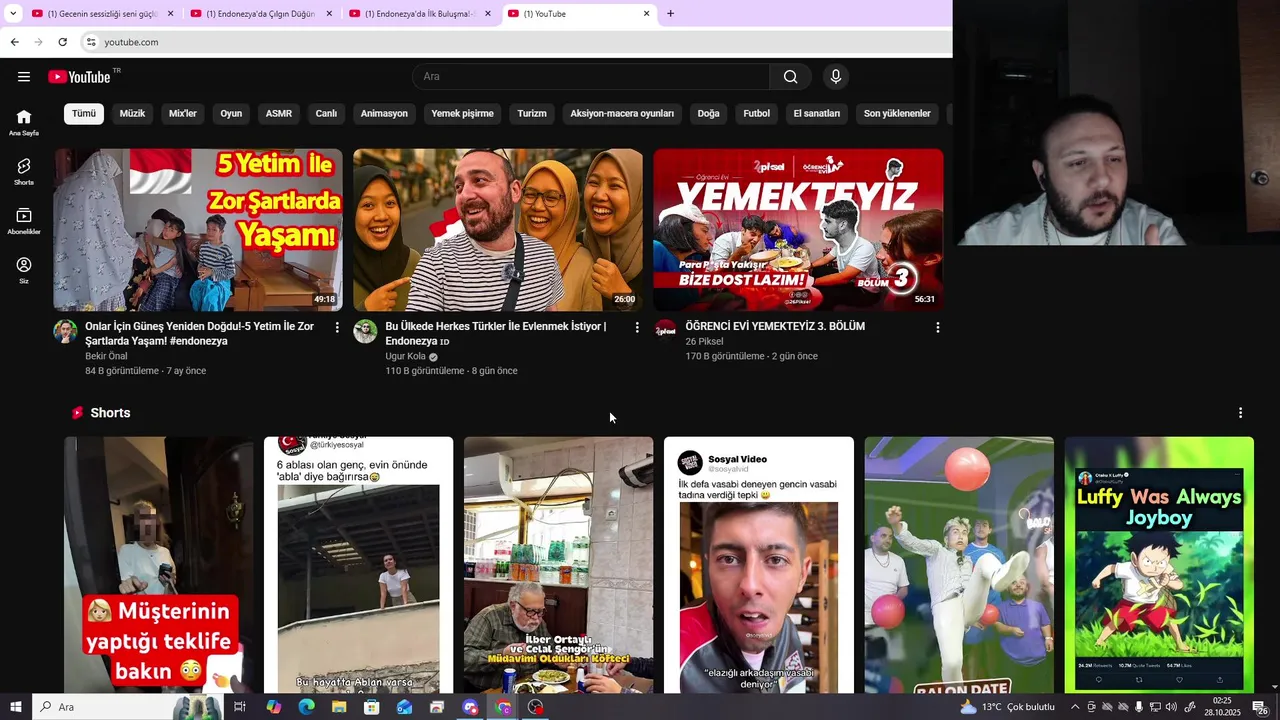Play İlber Ortaylı ve Celal Şengör short
Viewport: 1280px width, 720px height.
click(558, 565)
